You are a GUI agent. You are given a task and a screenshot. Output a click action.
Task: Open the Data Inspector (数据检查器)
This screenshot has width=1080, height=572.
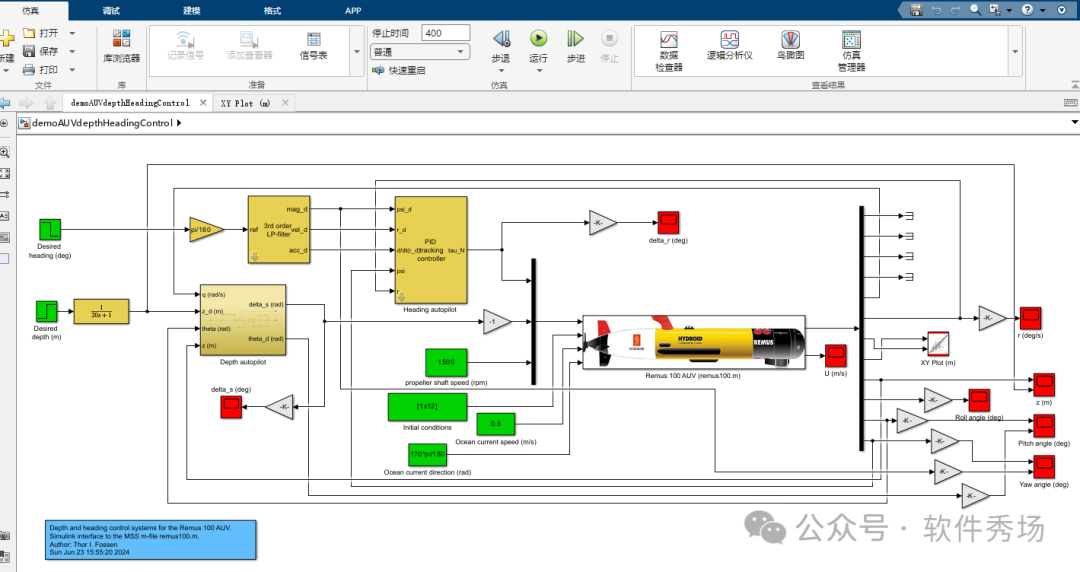pos(669,51)
